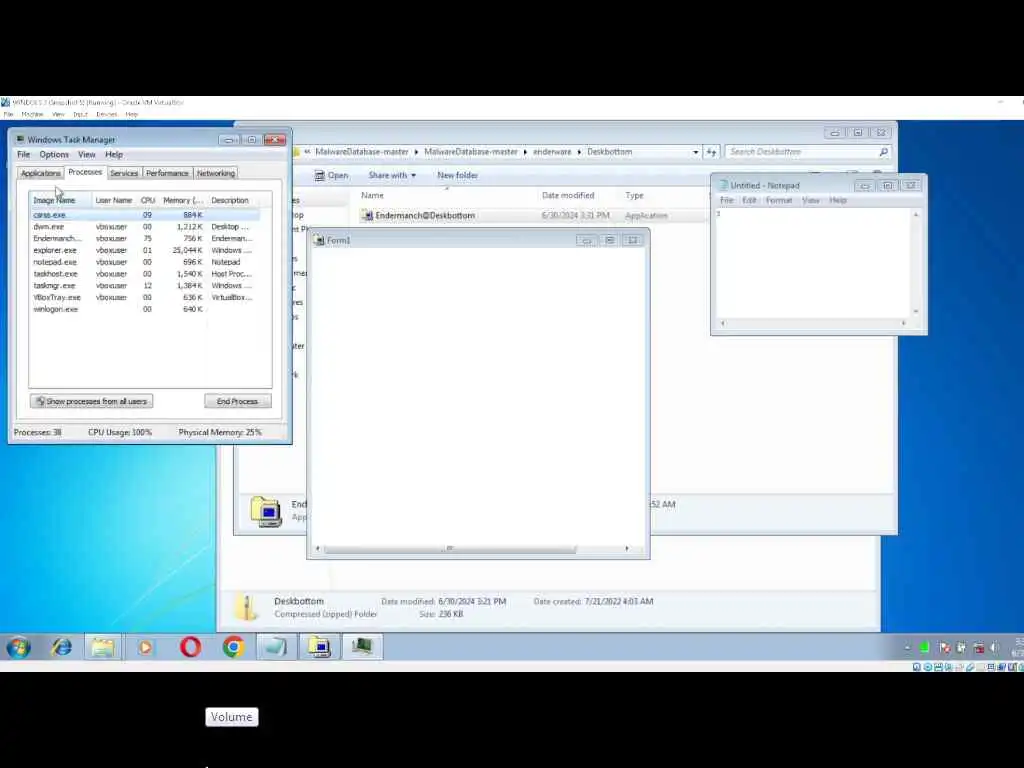Click the Notepad title bar icon
This screenshot has height=768, width=1024.
click(723, 185)
